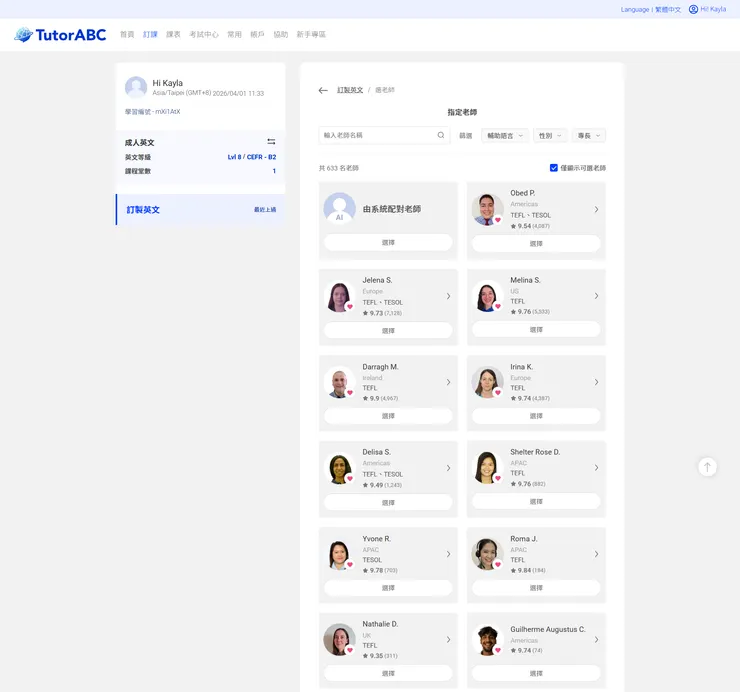
Task: Click select button for Guilherme Augustus C.
Action: tap(536, 674)
